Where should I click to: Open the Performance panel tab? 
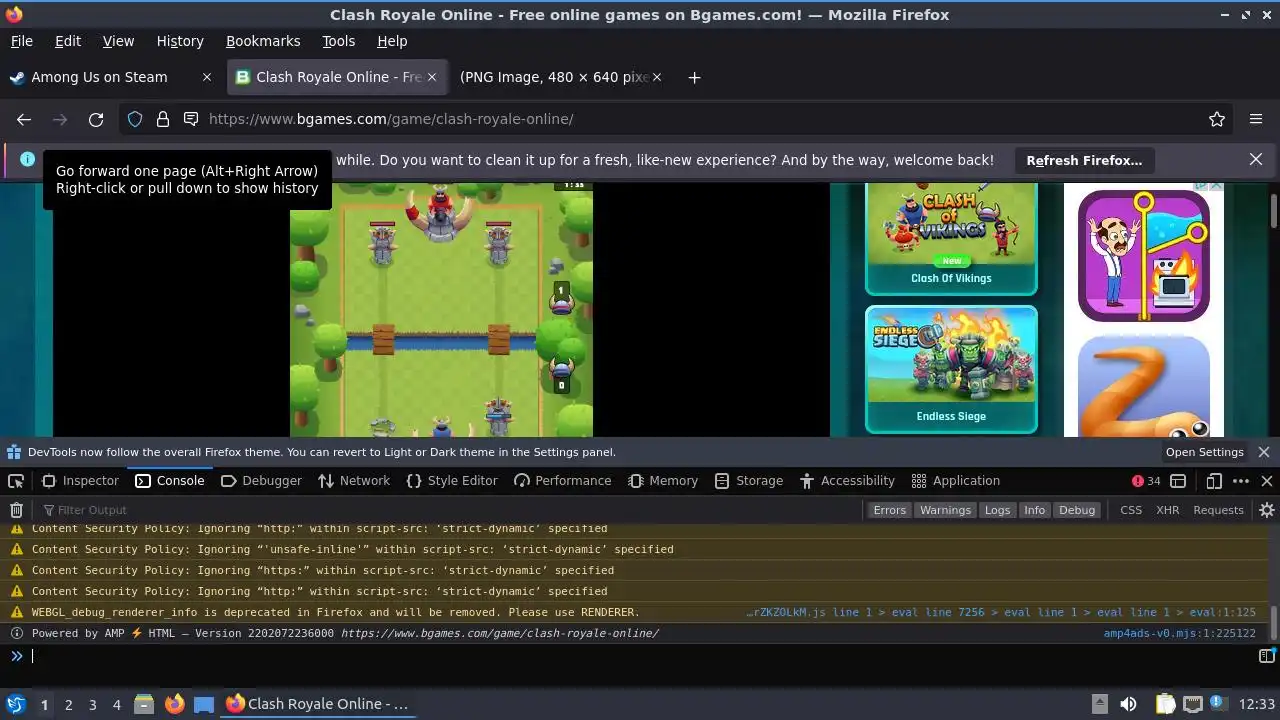562,481
